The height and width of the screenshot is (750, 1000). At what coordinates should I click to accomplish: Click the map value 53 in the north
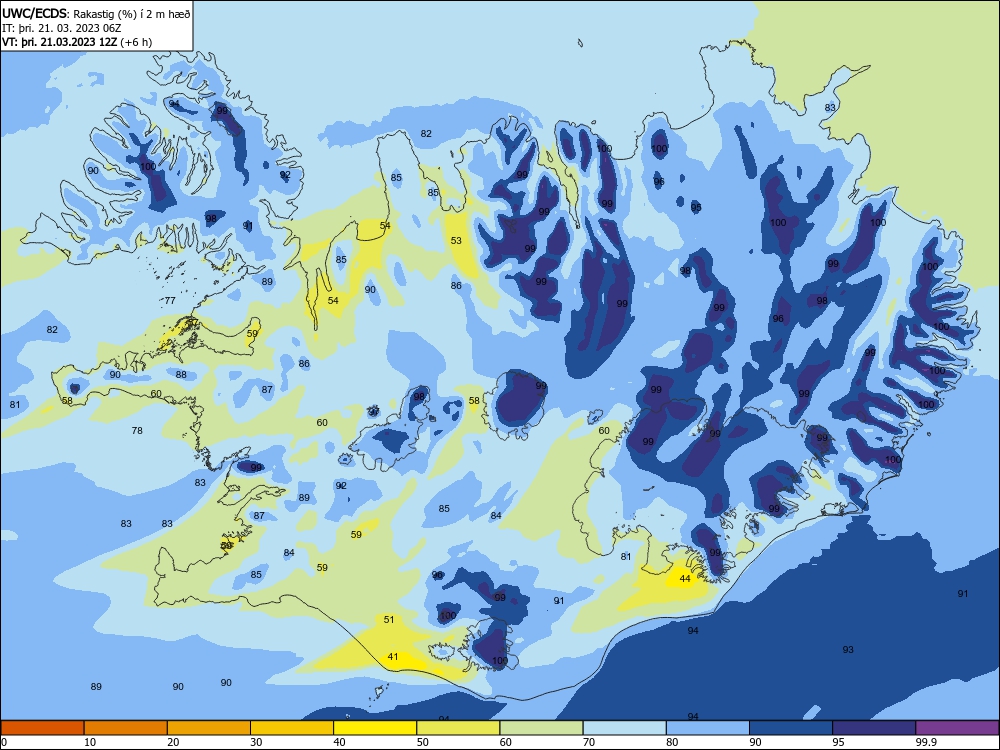pyautogui.click(x=456, y=240)
